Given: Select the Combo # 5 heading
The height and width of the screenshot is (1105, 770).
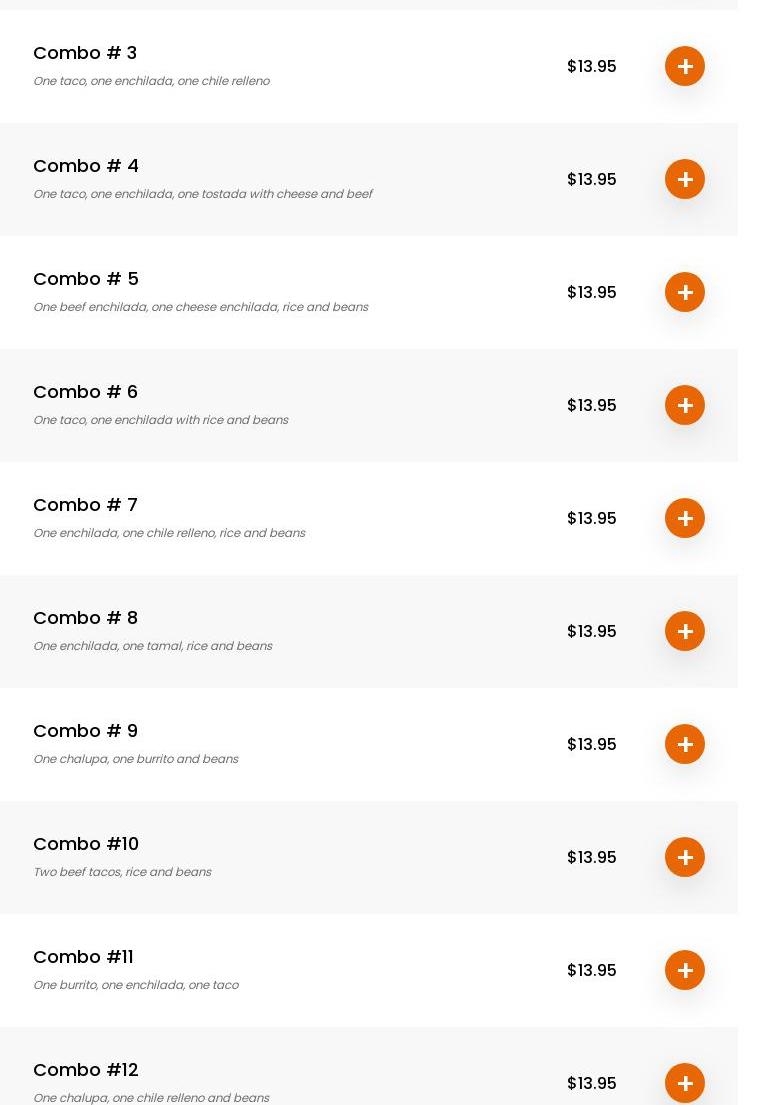Looking at the screenshot, I should 86,278.
